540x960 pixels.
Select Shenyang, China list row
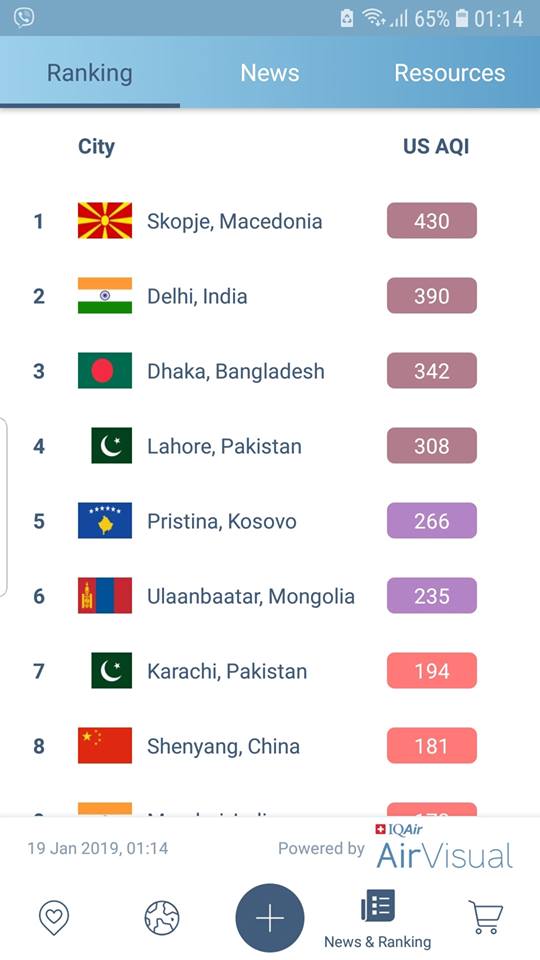click(270, 746)
